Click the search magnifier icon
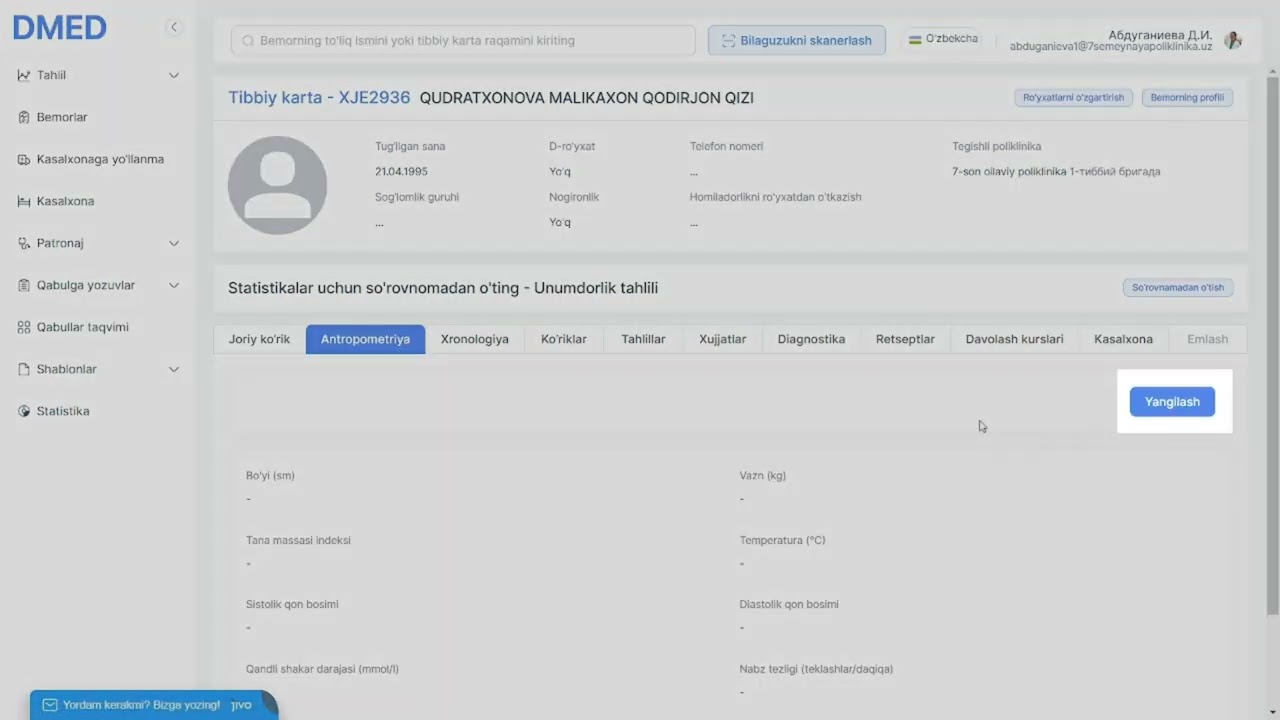 (x=248, y=41)
